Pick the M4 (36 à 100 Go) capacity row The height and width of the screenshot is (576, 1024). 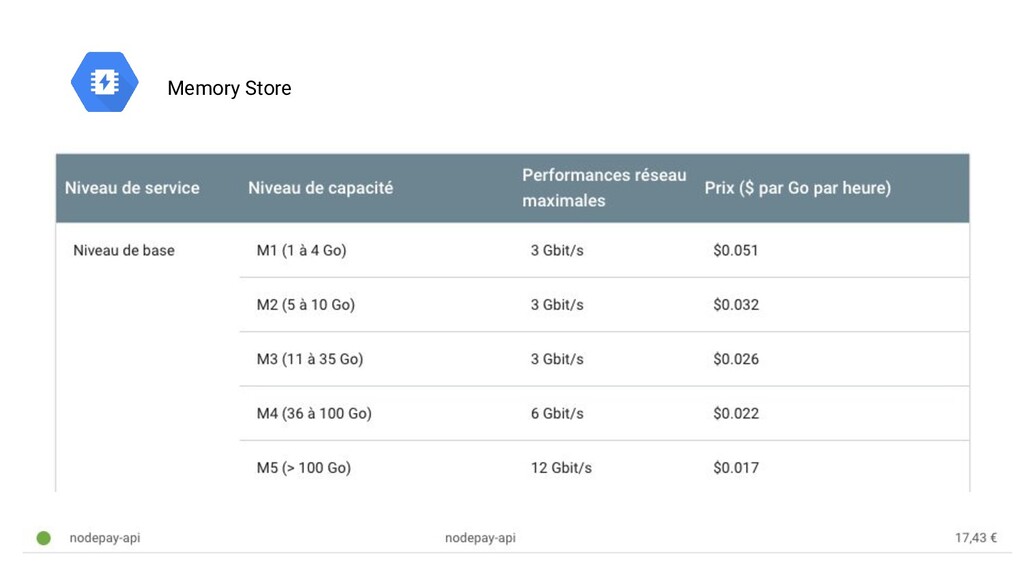[314, 413]
